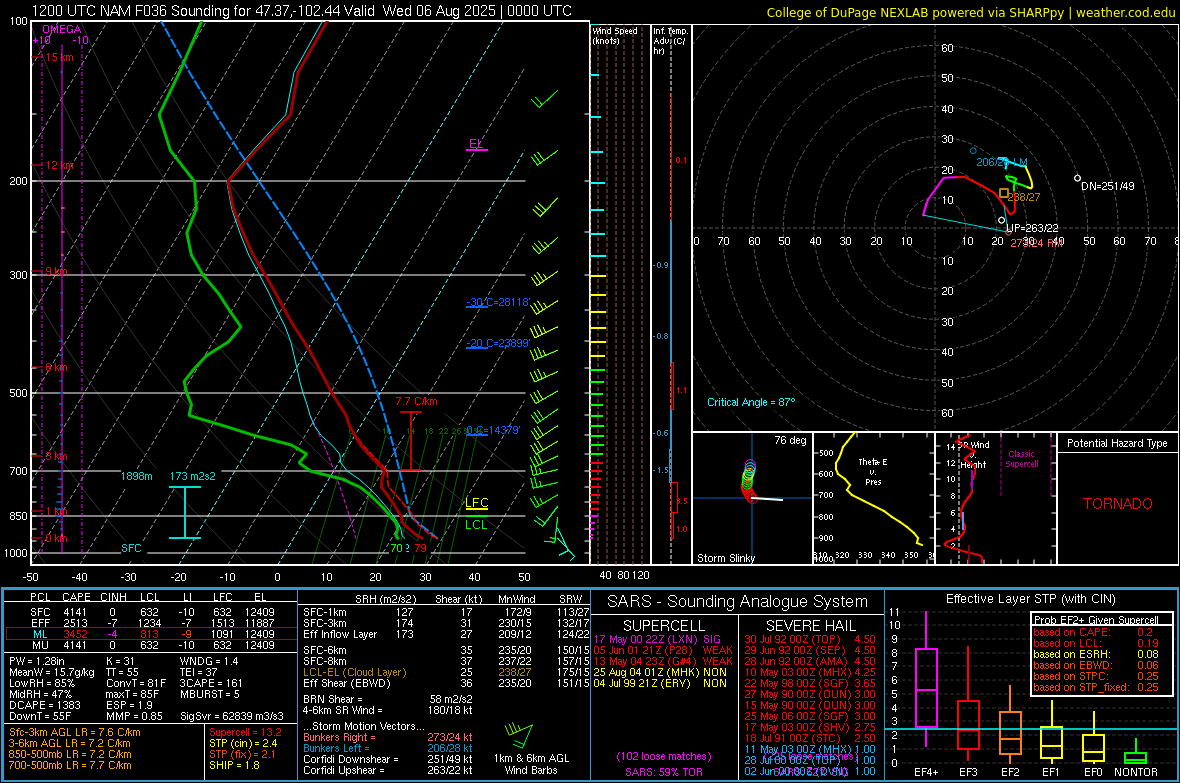
Task: Click the Prob EF2+ Given Supercell heading
Action: [x=1096, y=620]
